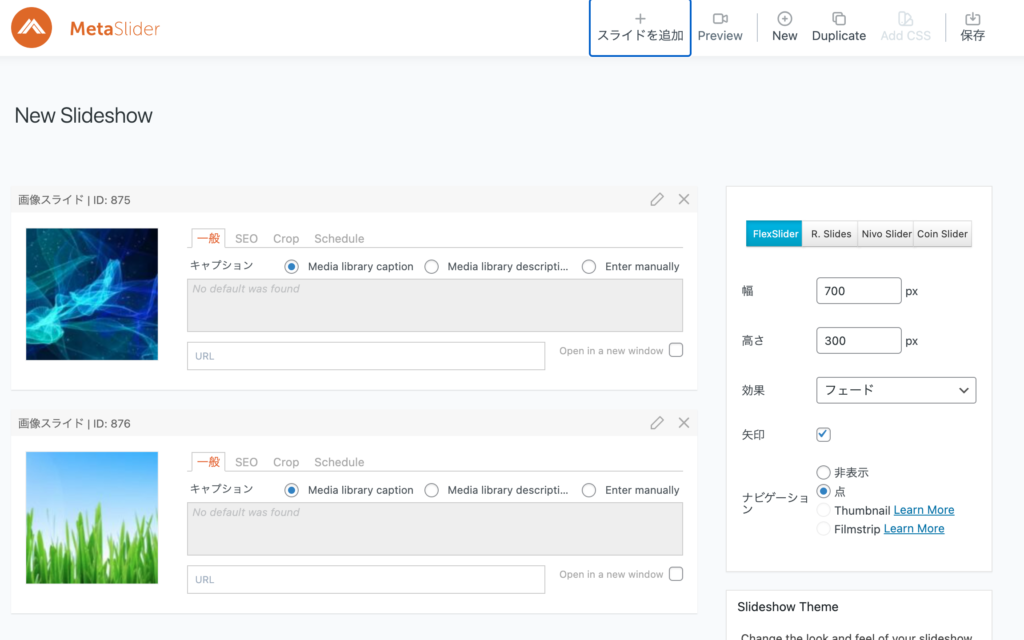
Task: Switch to SEO tab on slide 875
Action: point(246,239)
